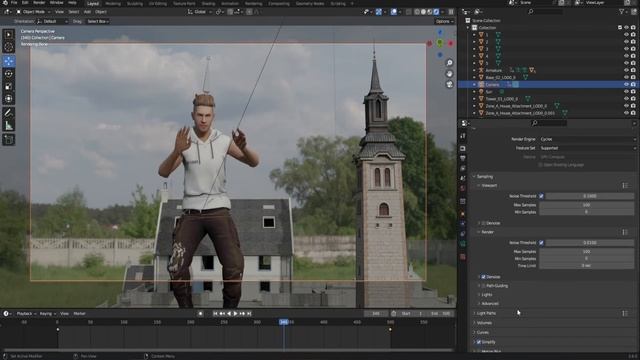Open the Tool properties tab icon
This screenshot has width=640, height=360.
click(462, 136)
